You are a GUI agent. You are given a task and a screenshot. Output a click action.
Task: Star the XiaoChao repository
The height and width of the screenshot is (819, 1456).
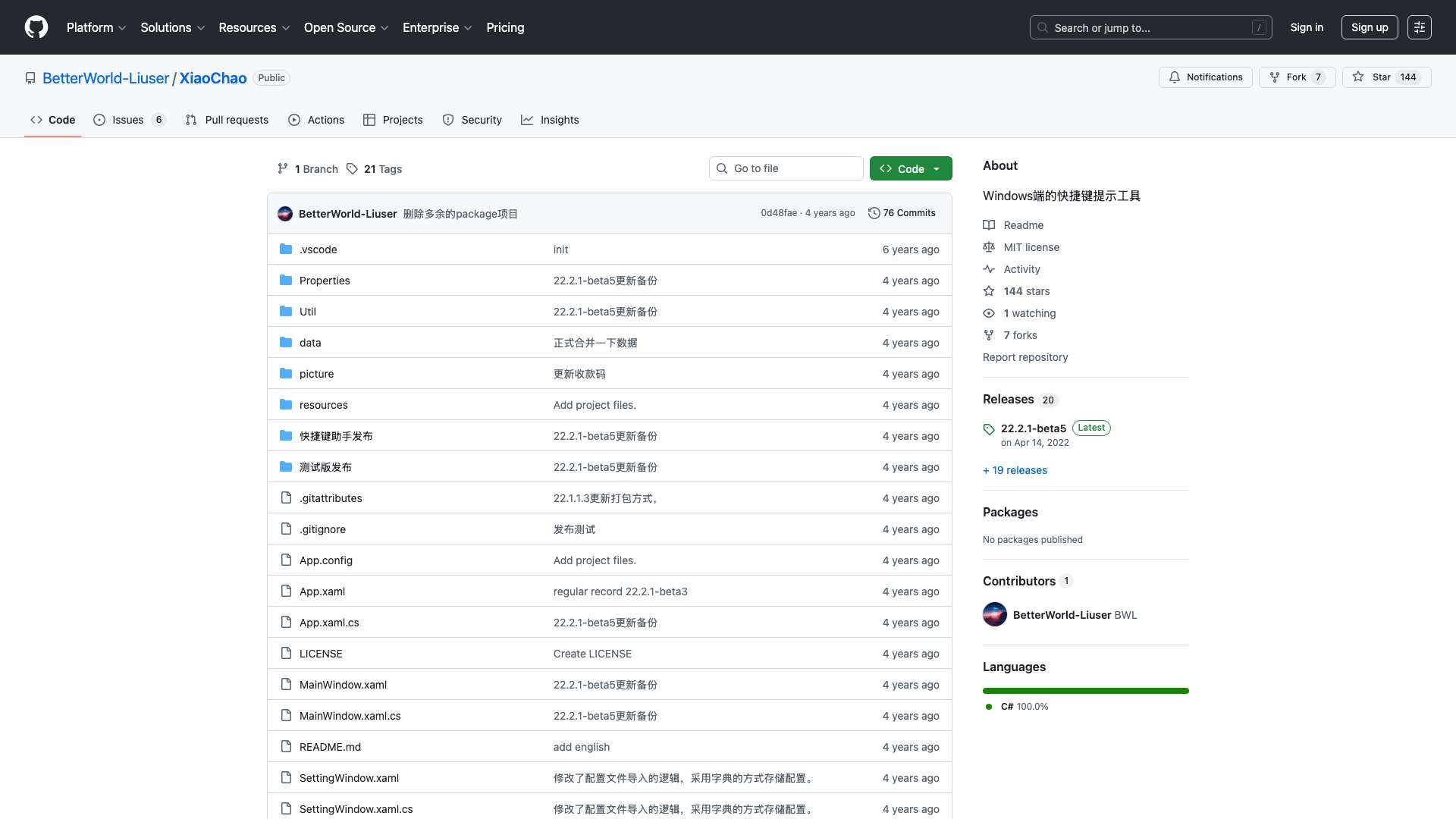click(1386, 77)
